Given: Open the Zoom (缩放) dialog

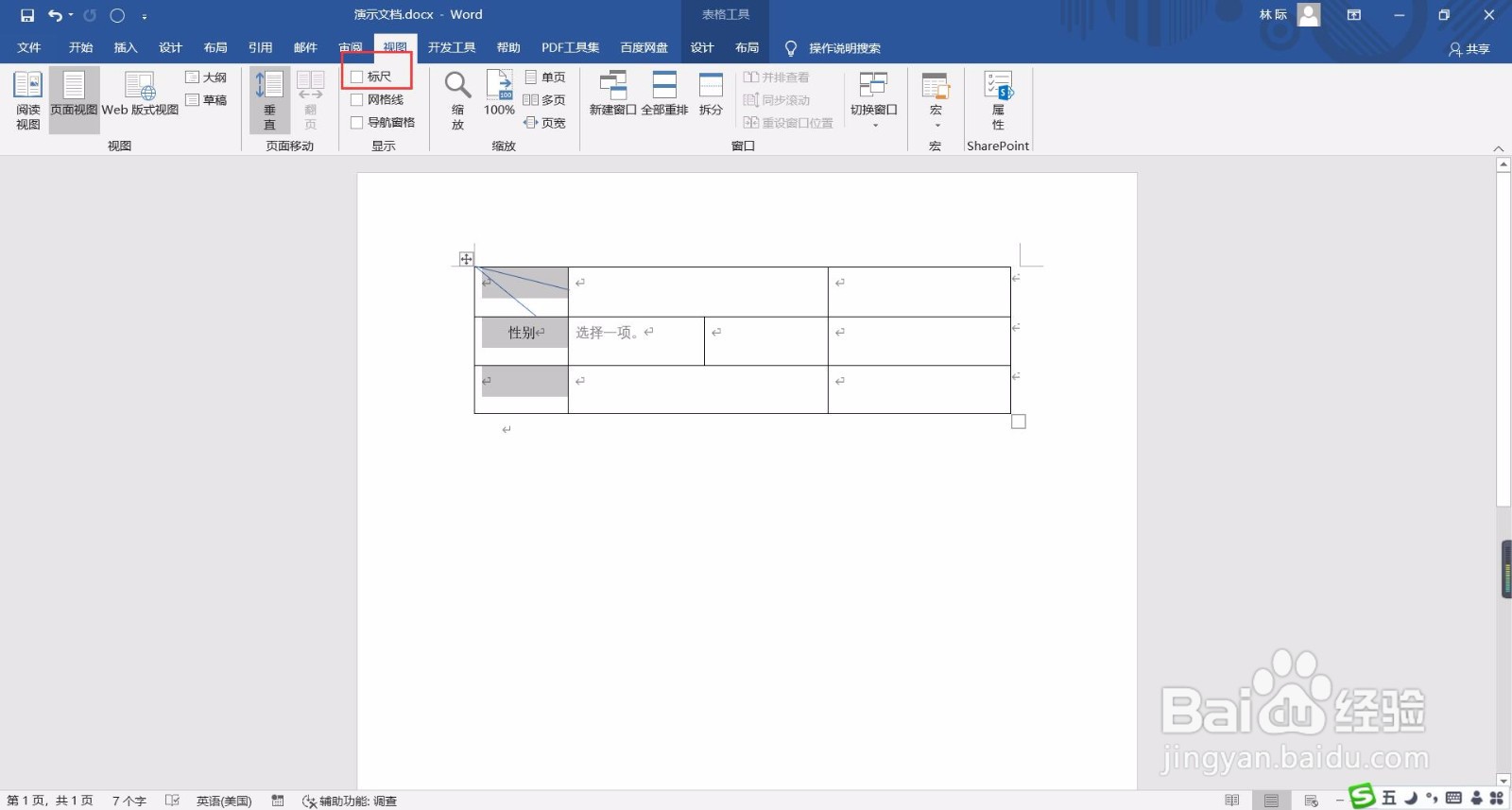Looking at the screenshot, I should click(457, 100).
